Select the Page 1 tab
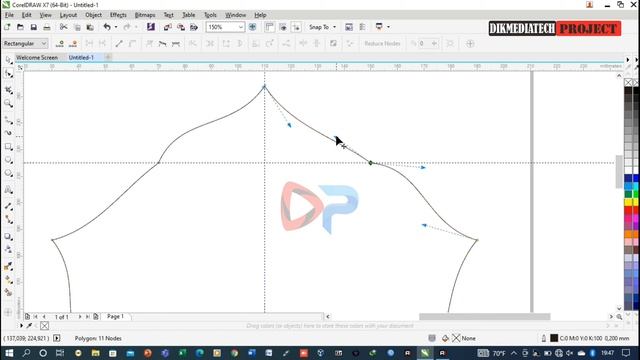Screen dimensions: 640x360 (115, 316)
